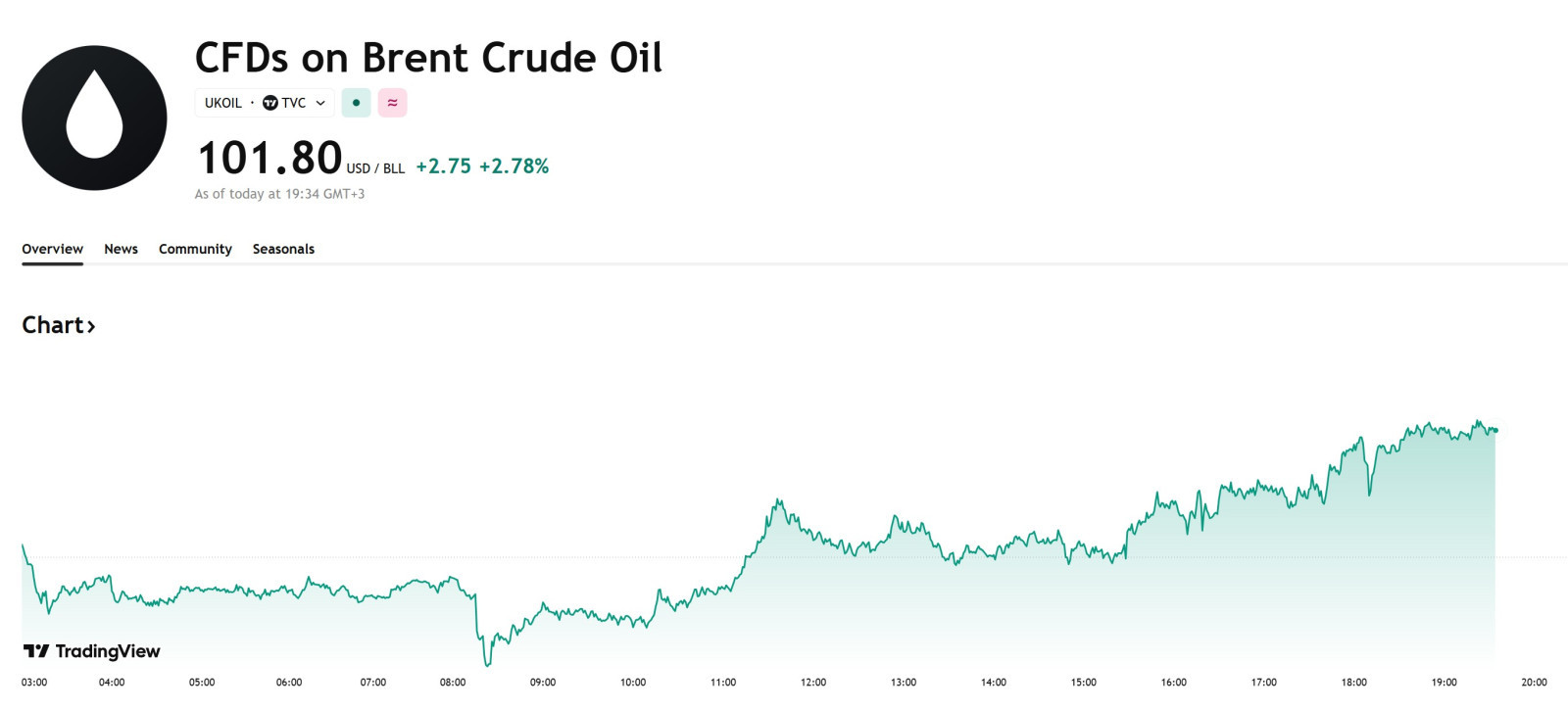Click the TVC source logo icon
This screenshot has height=710, width=1568.
coord(270,103)
